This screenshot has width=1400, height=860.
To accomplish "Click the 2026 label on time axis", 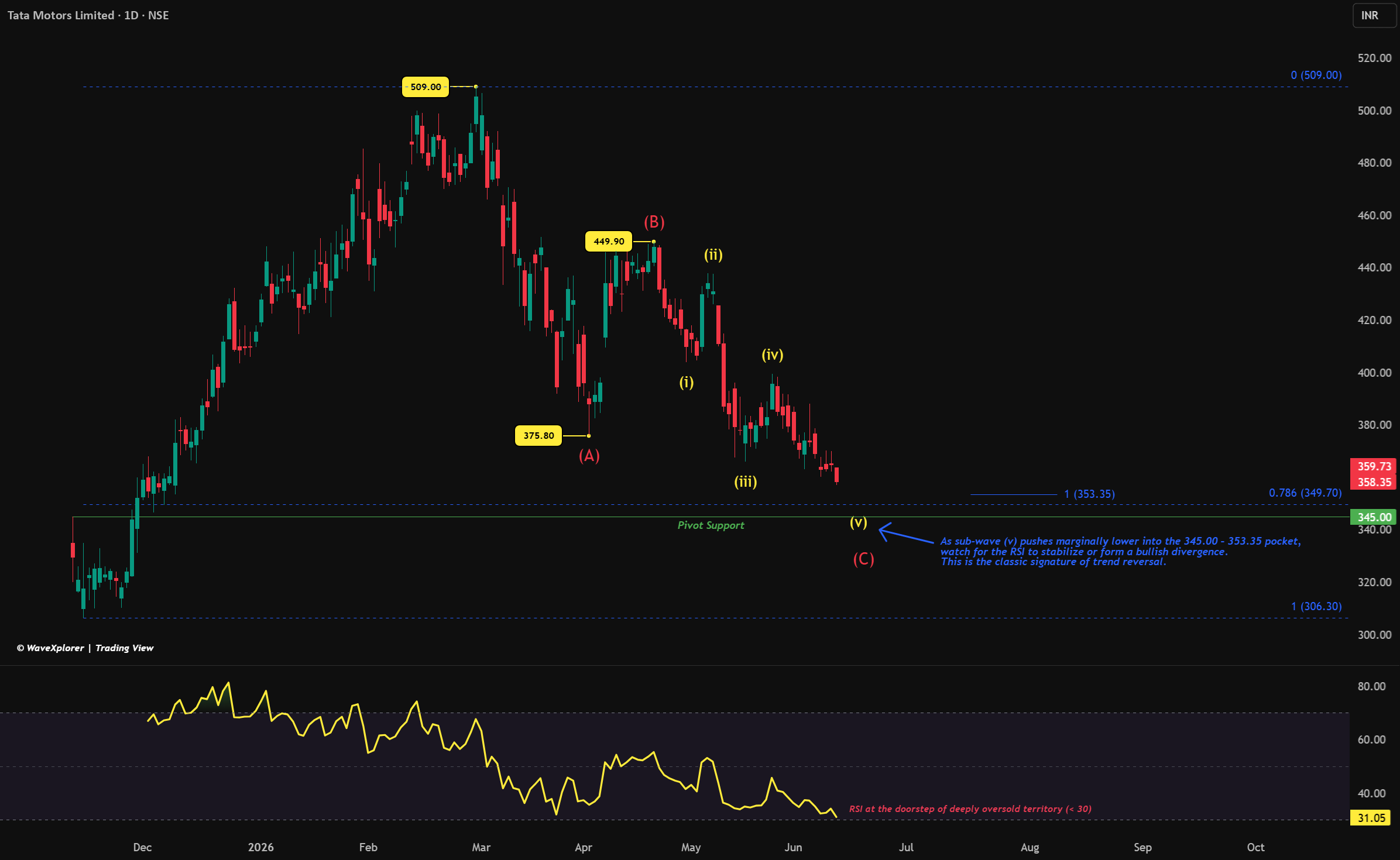I will tap(260, 847).
